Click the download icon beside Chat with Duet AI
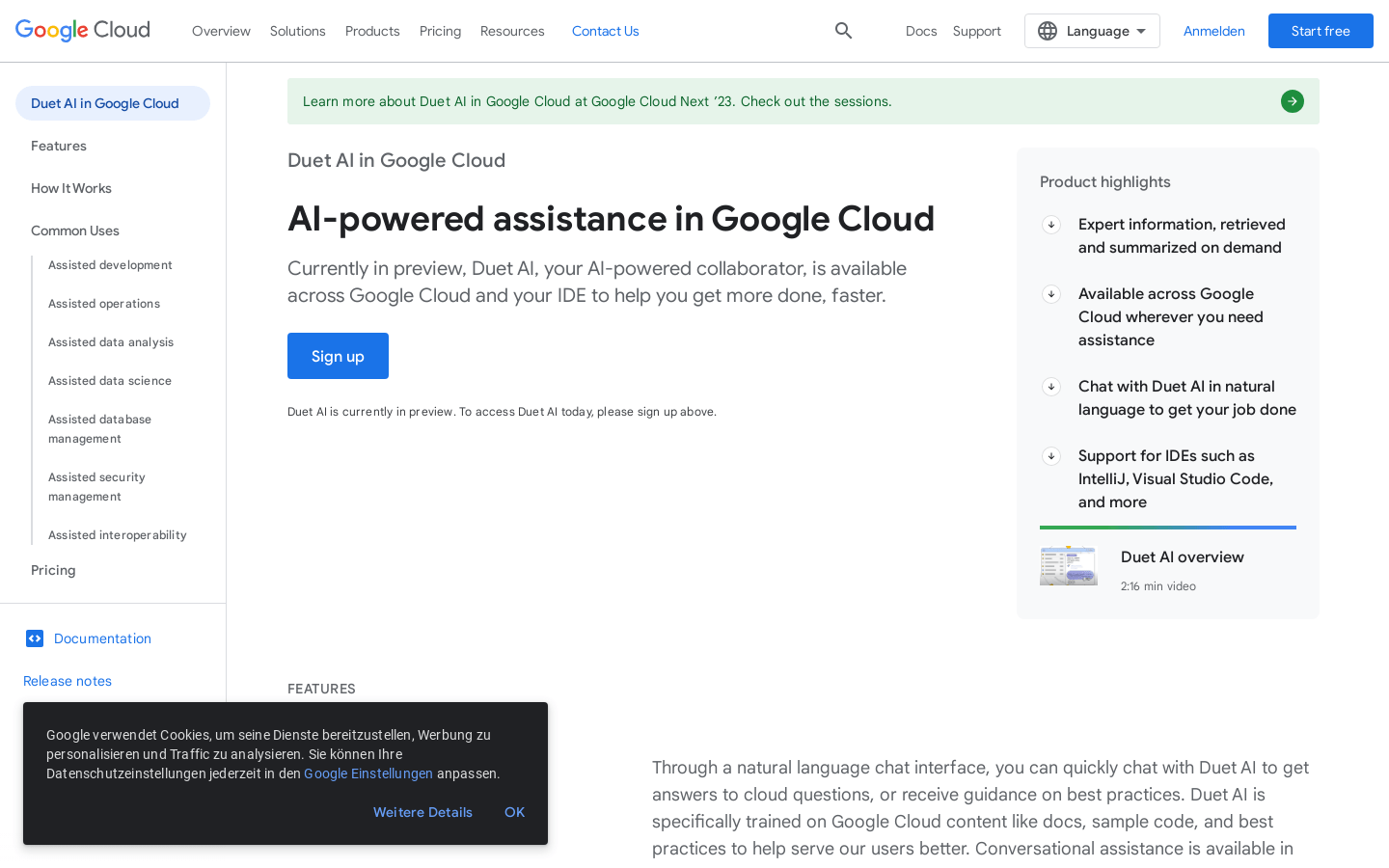This screenshot has width=1389, height=868. 1051,386
